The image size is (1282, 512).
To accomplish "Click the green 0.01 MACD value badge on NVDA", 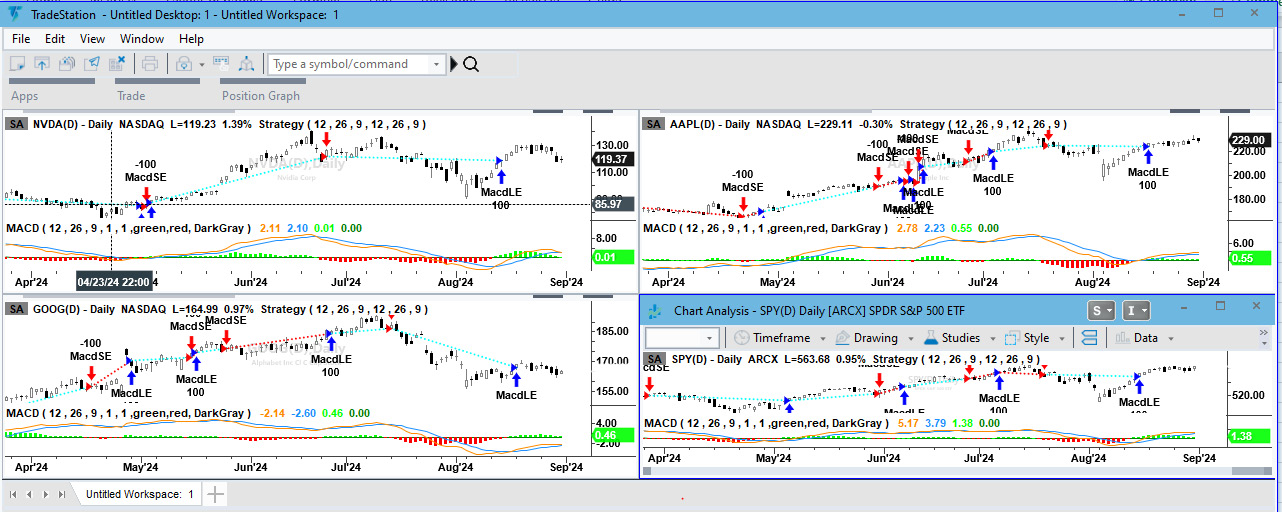I will (x=612, y=258).
